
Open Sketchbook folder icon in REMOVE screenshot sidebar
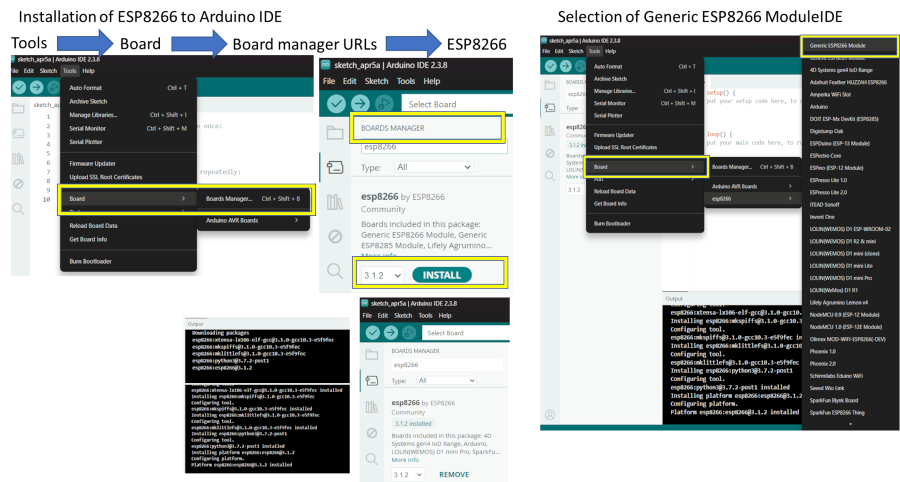[372, 355]
